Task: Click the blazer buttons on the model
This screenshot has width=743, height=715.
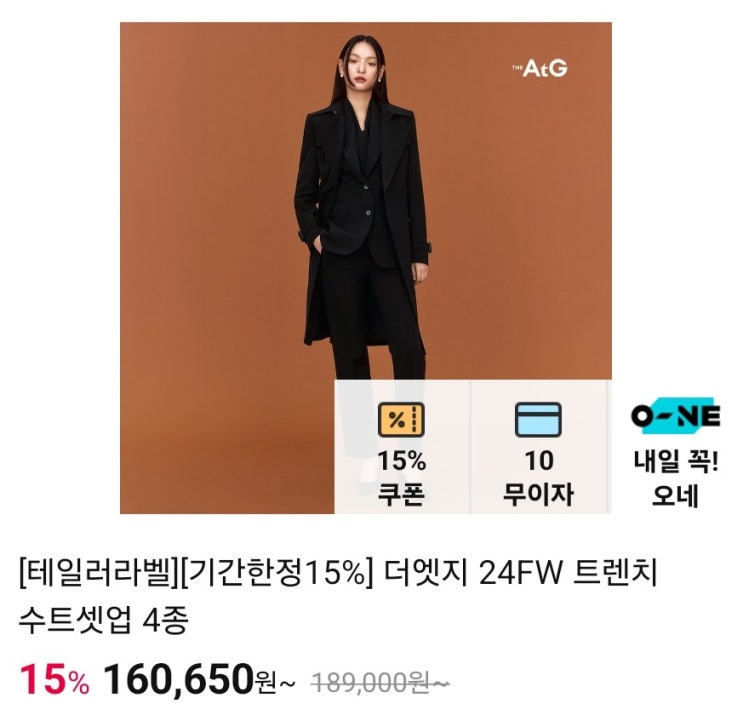Action: point(367,199)
